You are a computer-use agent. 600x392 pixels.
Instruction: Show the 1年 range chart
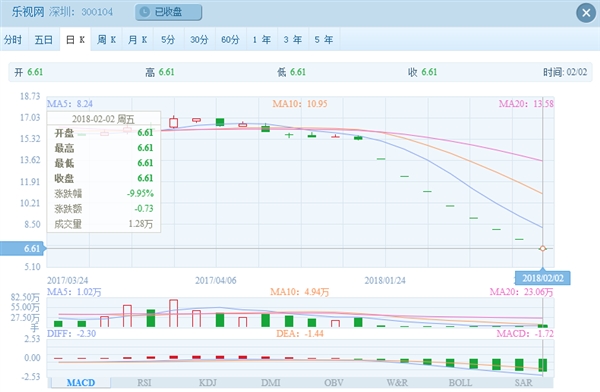tap(262, 39)
